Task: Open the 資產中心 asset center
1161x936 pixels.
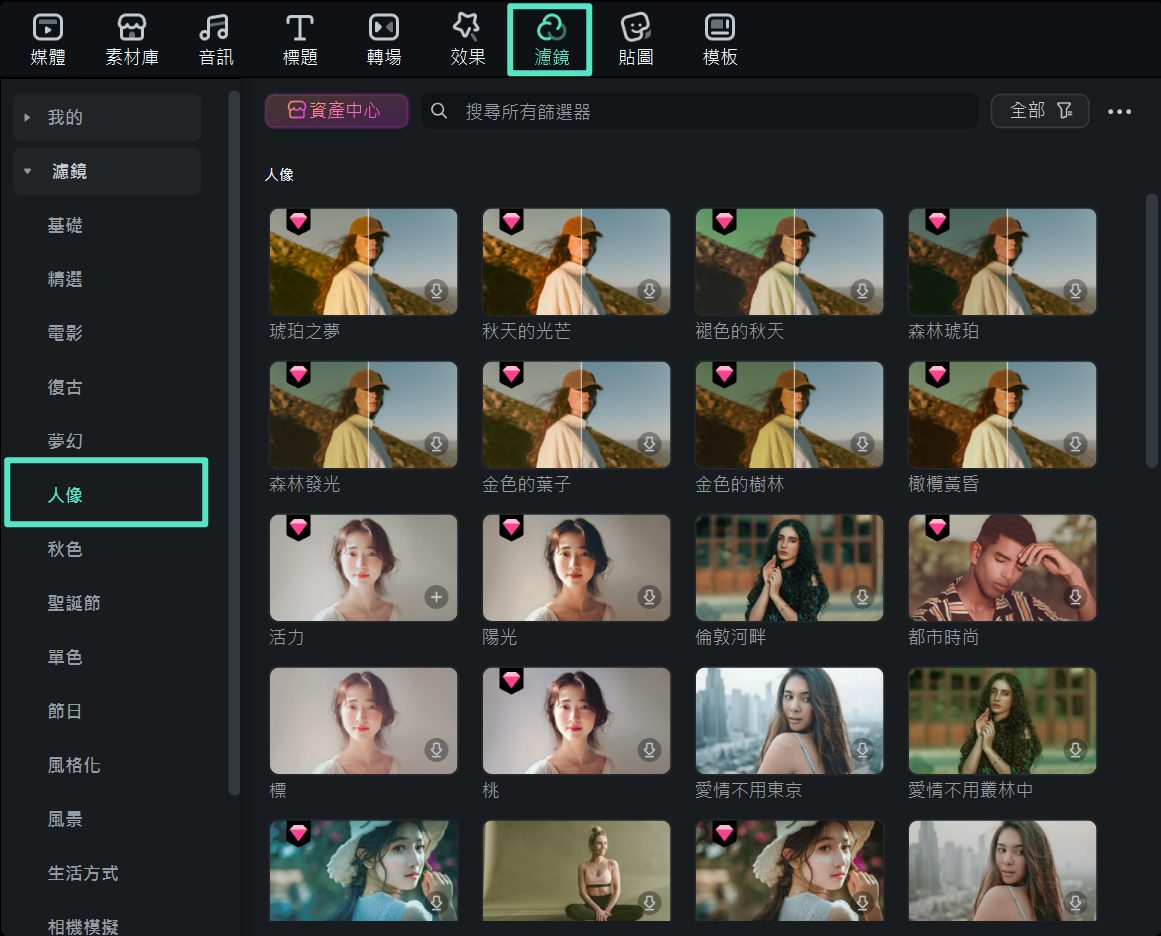Action: tap(336, 111)
